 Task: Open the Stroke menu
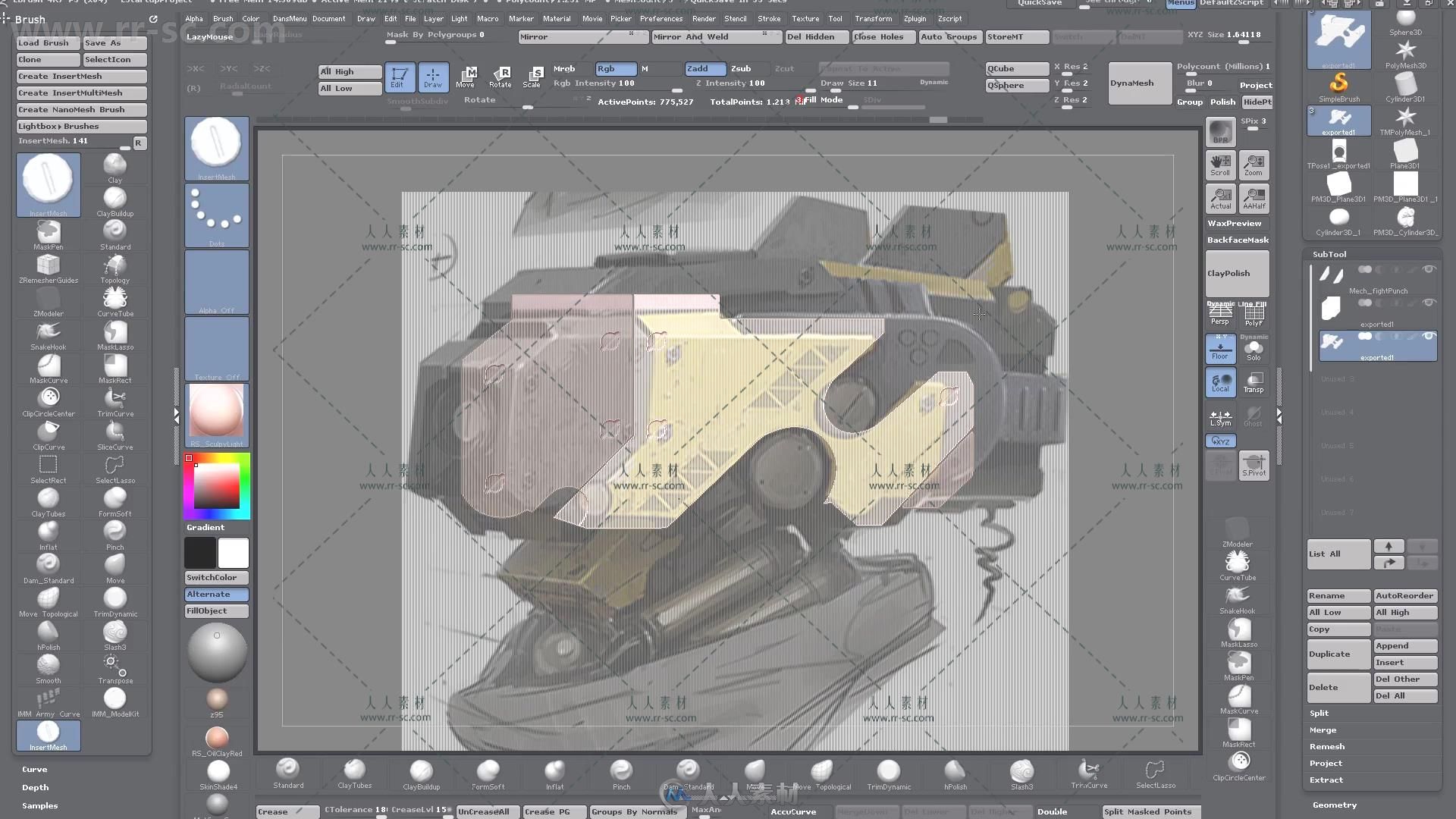(769, 18)
